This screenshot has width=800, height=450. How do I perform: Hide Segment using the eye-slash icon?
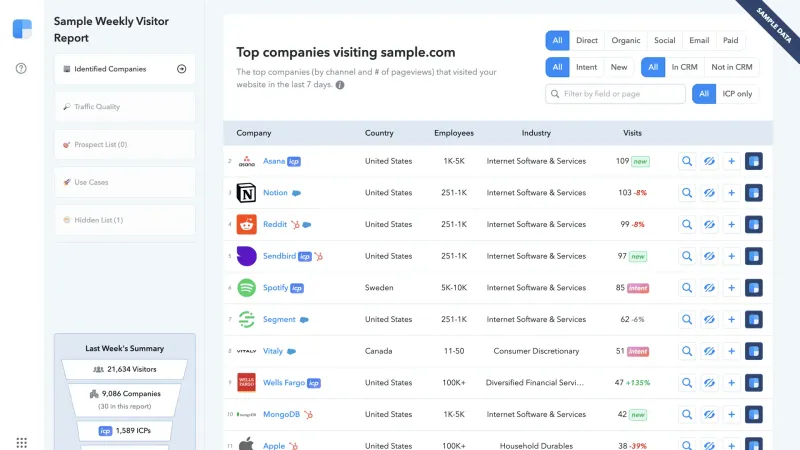(709, 319)
